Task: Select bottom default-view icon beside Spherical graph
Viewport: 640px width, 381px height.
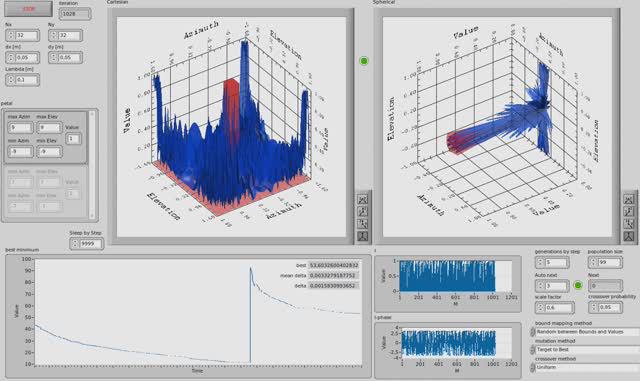Action: (629, 236)
